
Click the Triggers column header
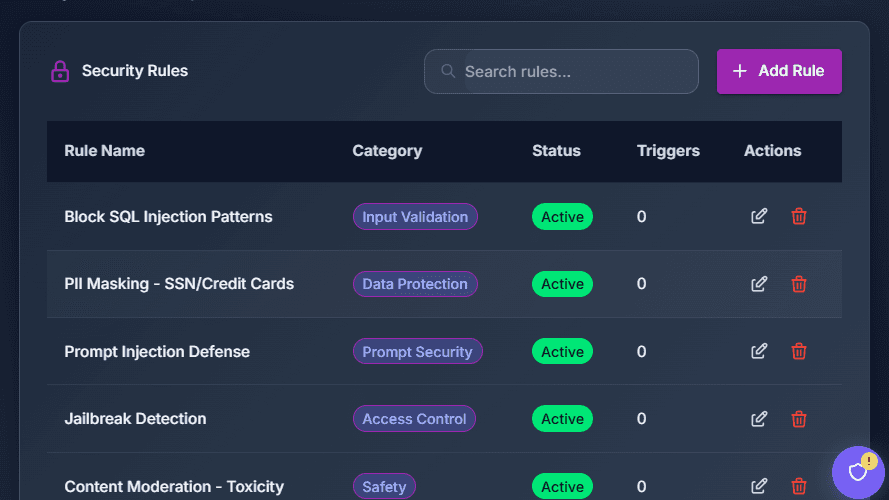click(668, 151)
